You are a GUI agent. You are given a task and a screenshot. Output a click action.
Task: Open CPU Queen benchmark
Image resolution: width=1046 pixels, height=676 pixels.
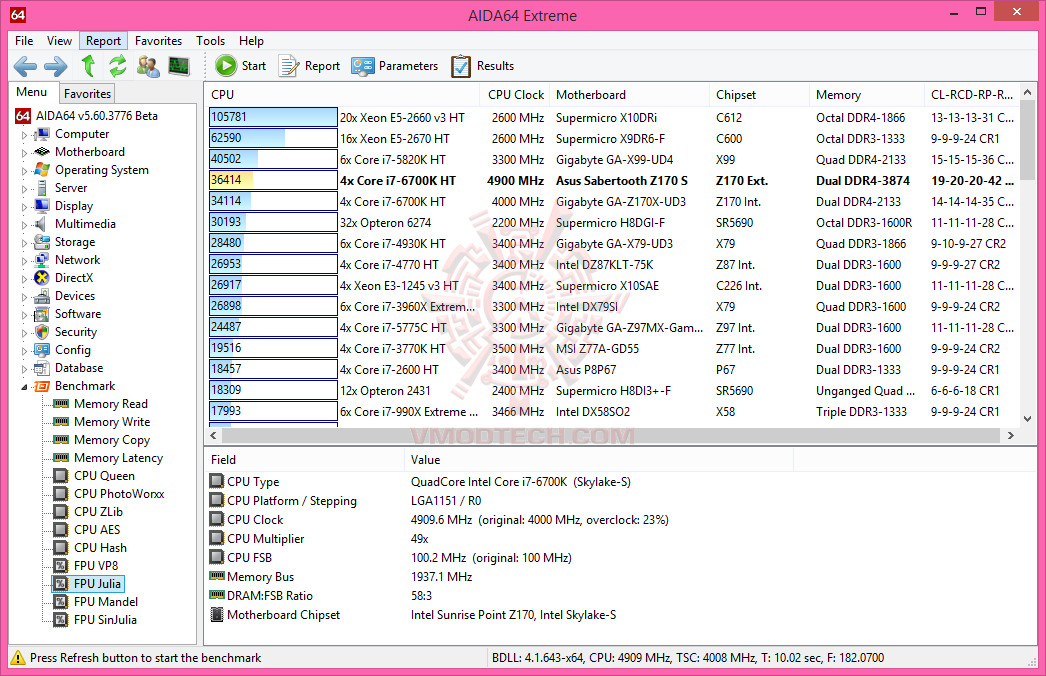pyautogui.click(x=104, y=476)
